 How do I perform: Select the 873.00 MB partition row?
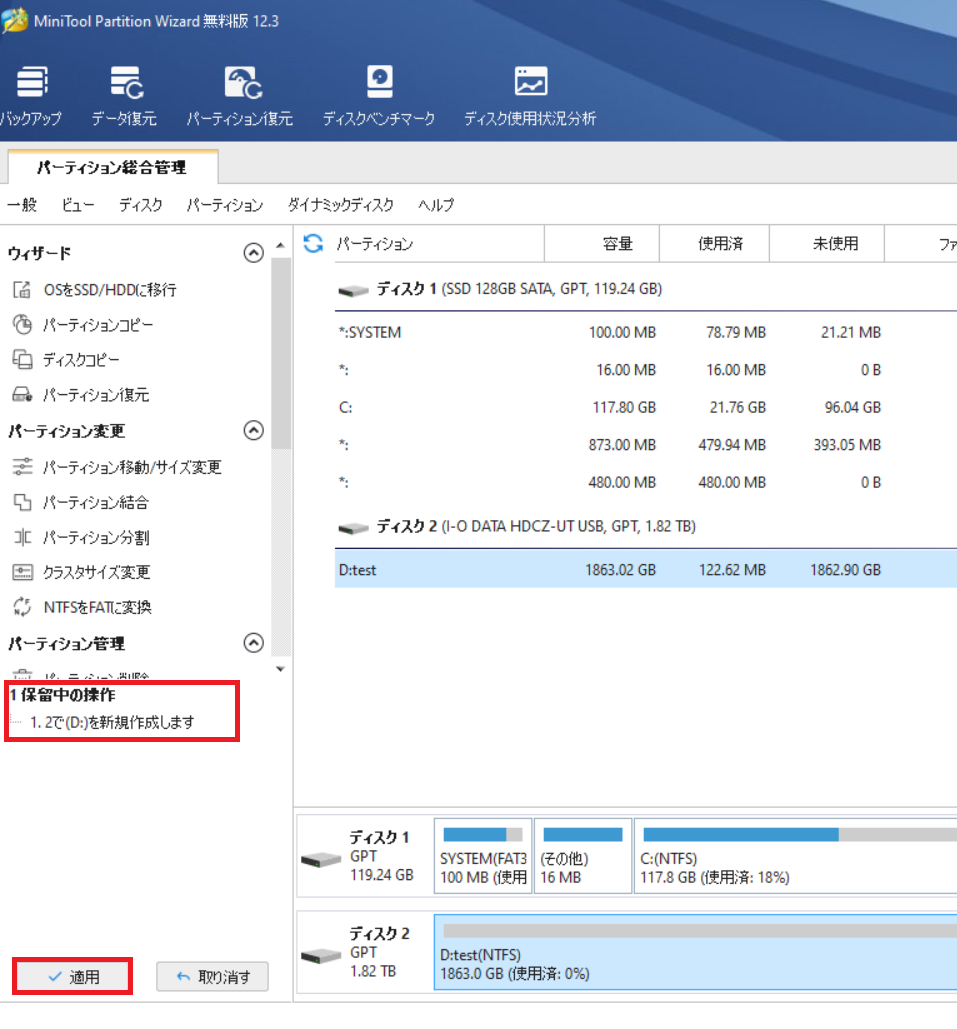click(646, 444)
